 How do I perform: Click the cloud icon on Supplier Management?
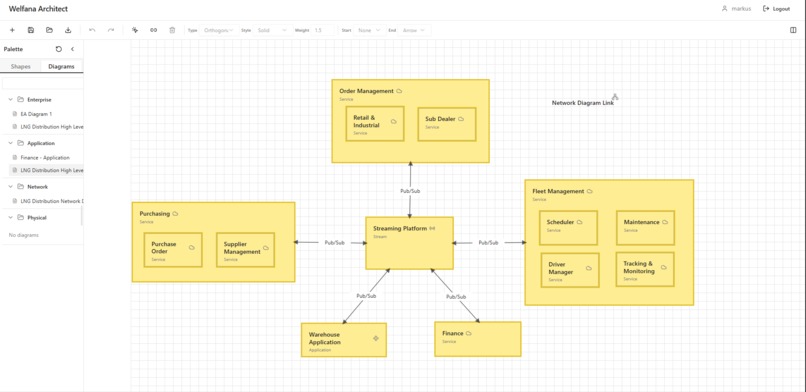coord(266,248)
